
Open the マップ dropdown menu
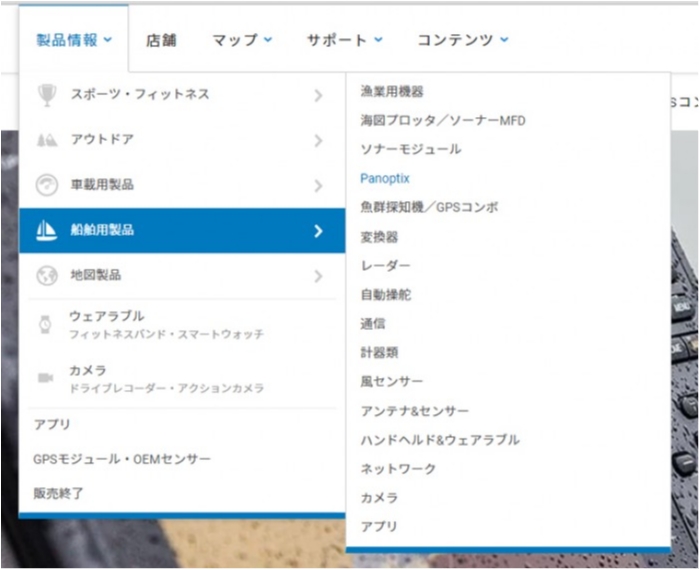point(241,40)
